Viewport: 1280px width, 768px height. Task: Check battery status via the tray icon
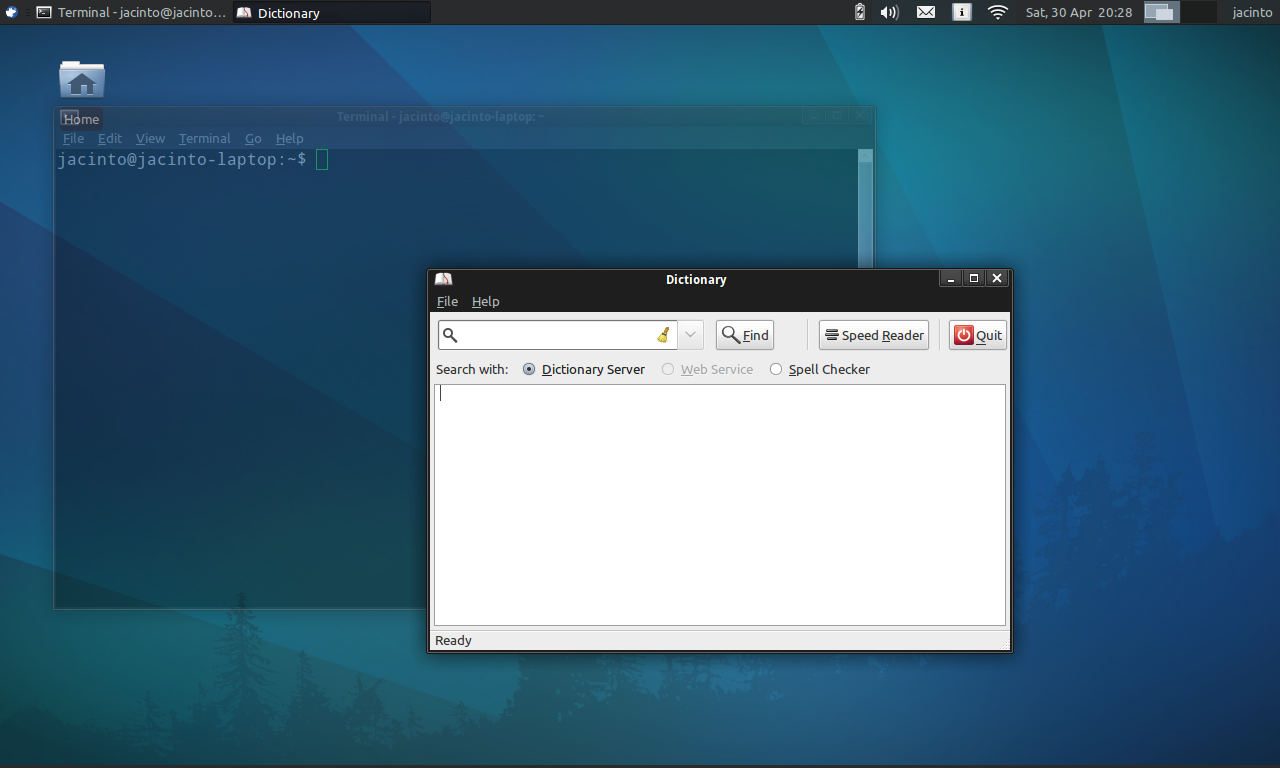point(859,12)
